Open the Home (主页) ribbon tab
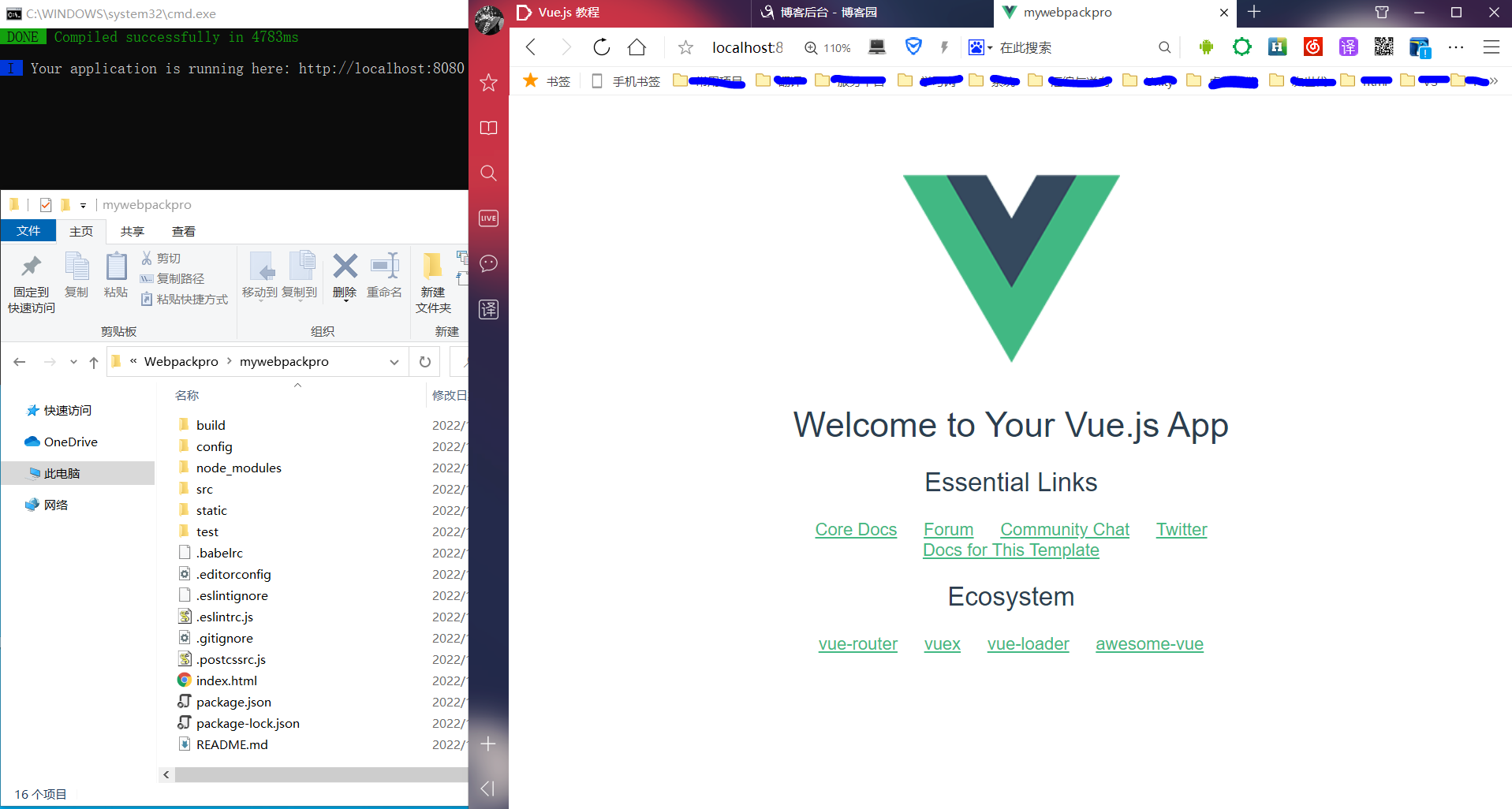The image size is (1512, 809). tap(81, 231)
